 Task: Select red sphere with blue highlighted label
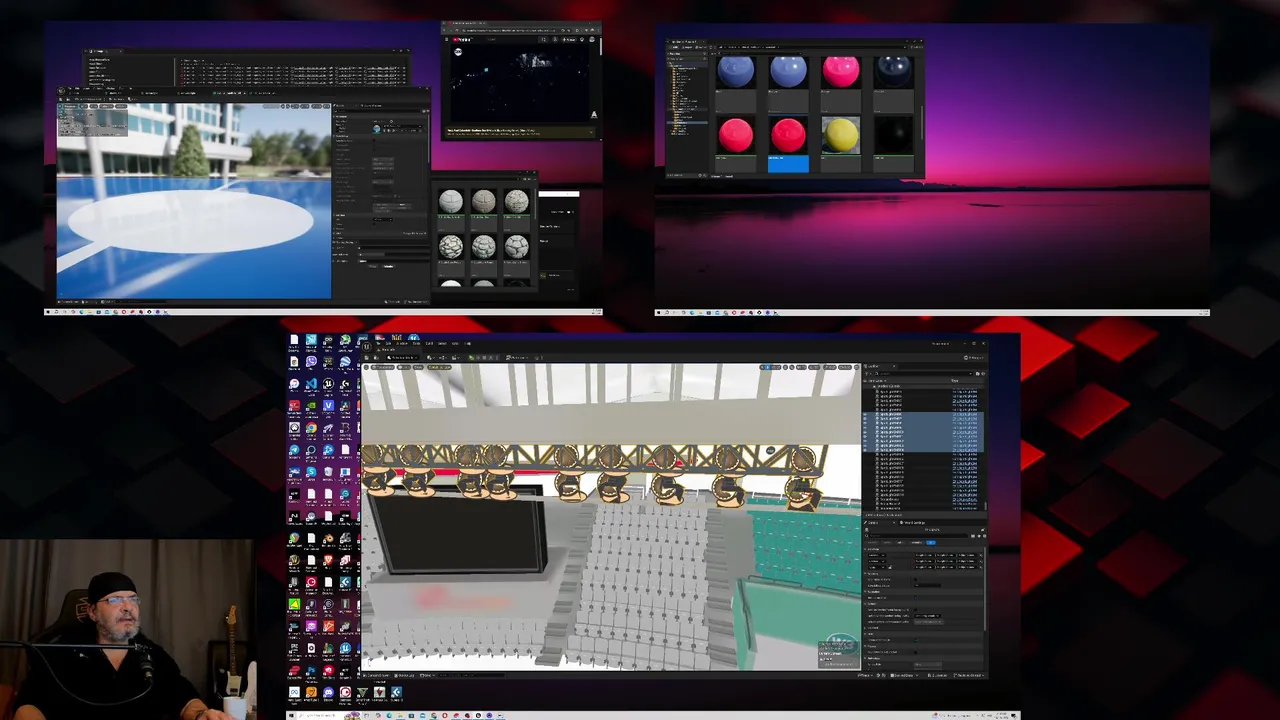click(788, 135)
